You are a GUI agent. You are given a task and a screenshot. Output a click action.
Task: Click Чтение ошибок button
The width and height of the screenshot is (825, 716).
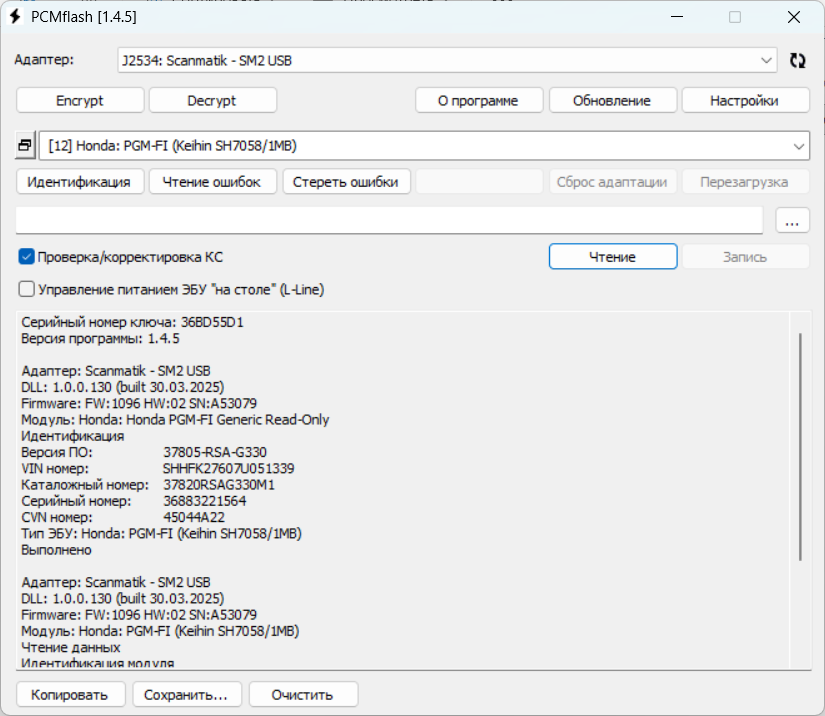pyautogui.click(x=212, y=182)
